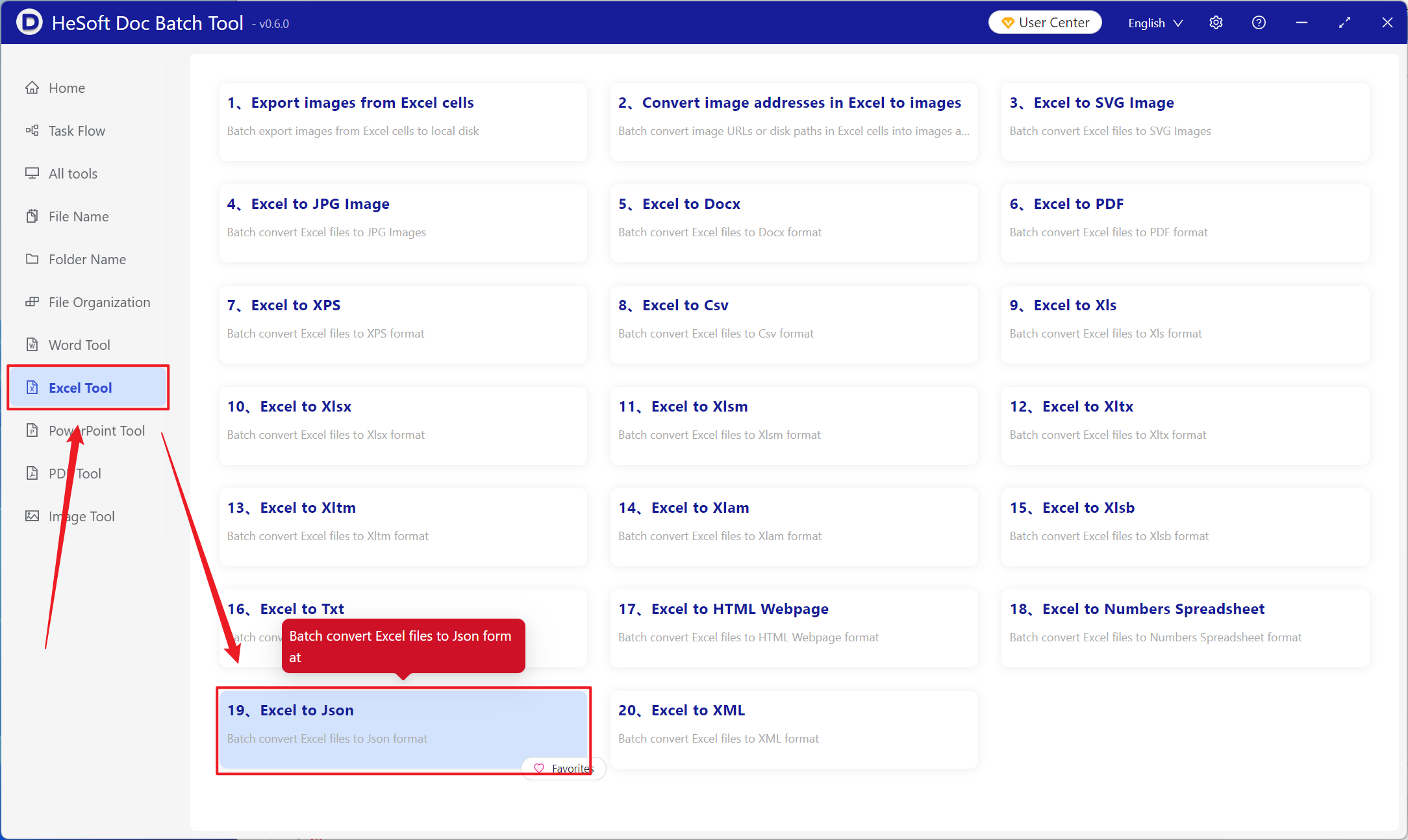Screen dimensions: 1408x840
Task: Minimize the application window
Action: 1301,23
